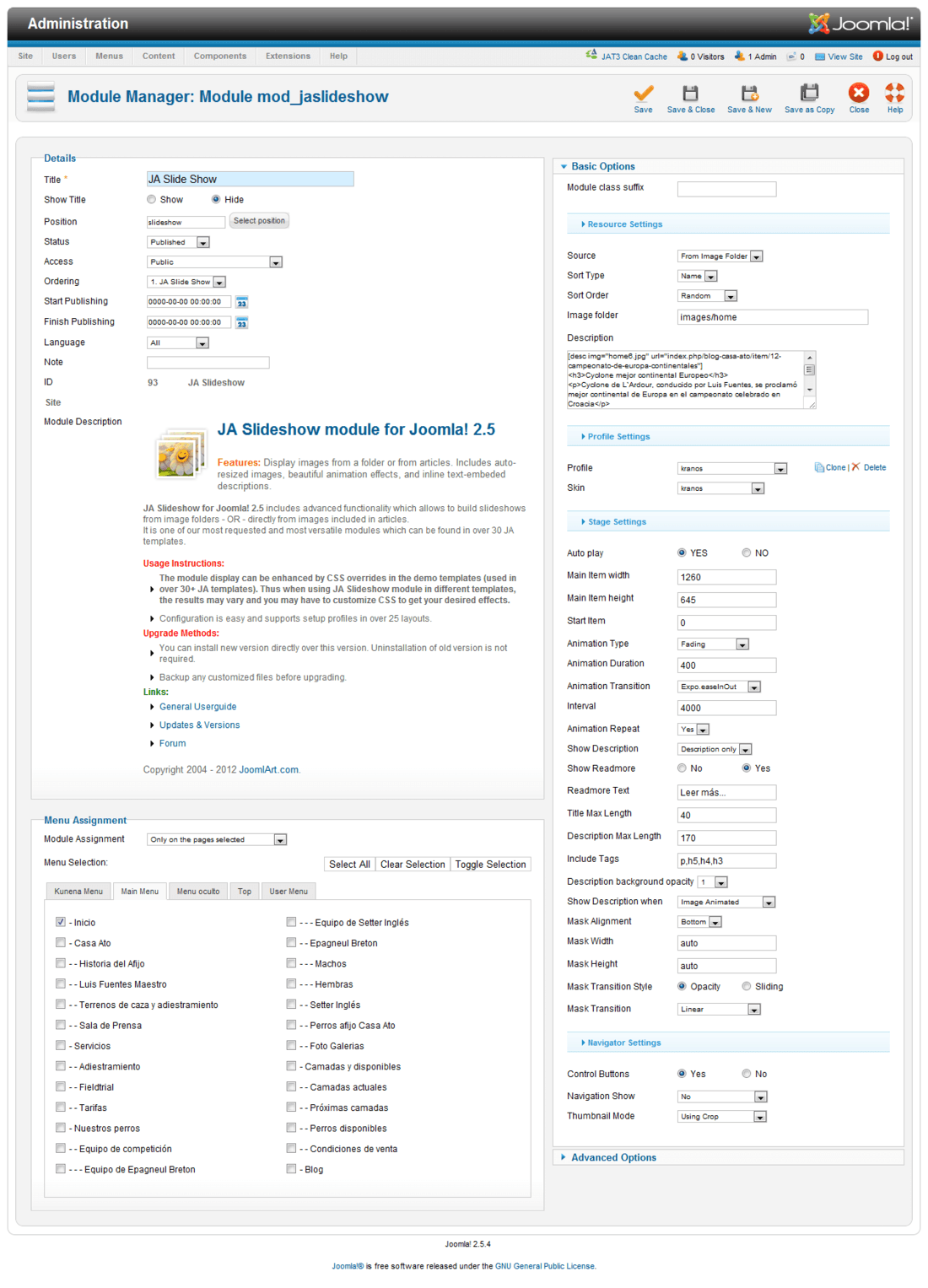This screenshot has height=1288, width=928.
Task: Open the Content menu
Action: click(159, 56)
